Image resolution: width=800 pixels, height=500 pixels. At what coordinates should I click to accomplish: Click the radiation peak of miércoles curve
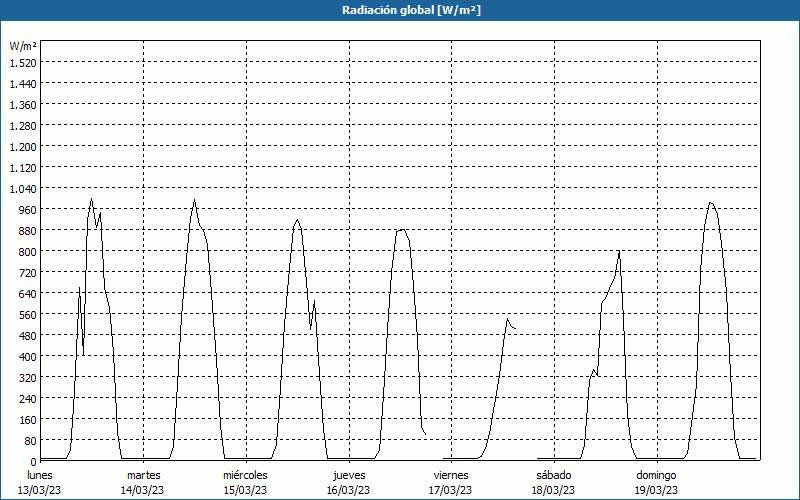(x=297, y=220)
